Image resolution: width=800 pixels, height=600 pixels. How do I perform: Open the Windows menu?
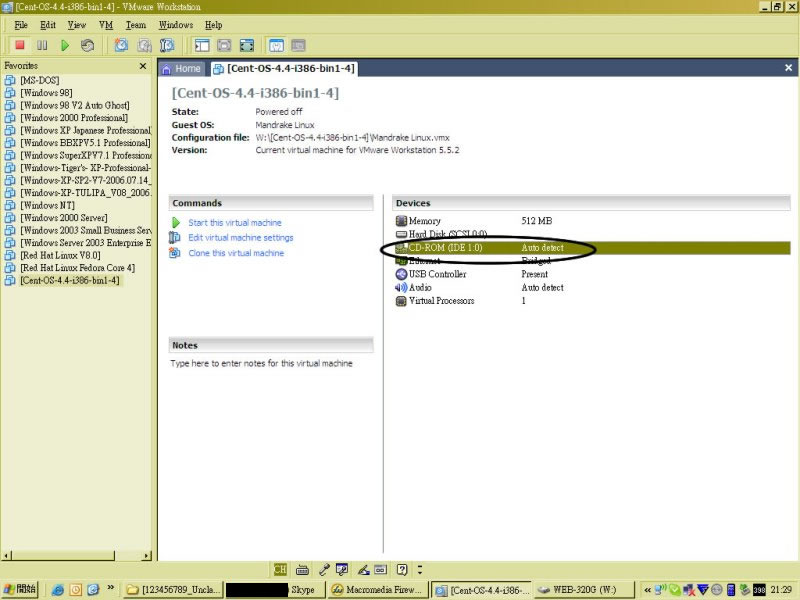pos(176,25)
